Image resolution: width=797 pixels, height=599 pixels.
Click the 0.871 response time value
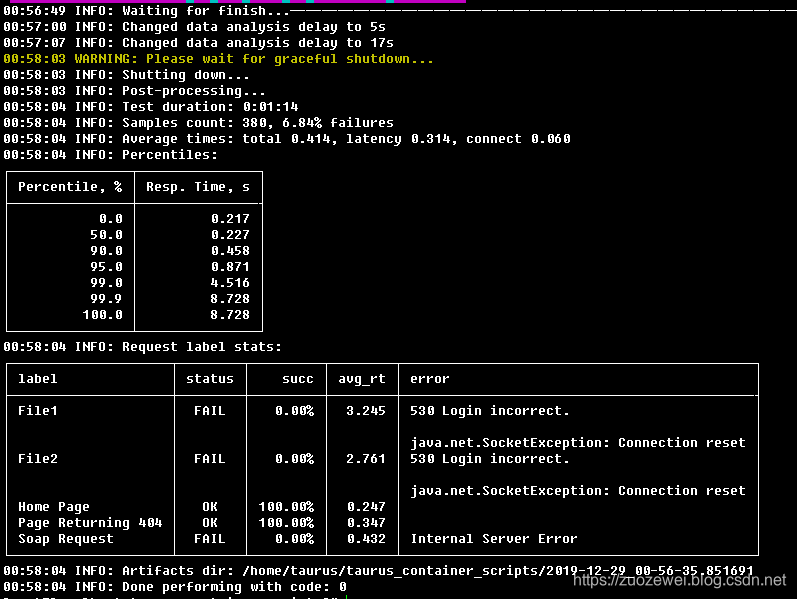click(x=230, y=266)
